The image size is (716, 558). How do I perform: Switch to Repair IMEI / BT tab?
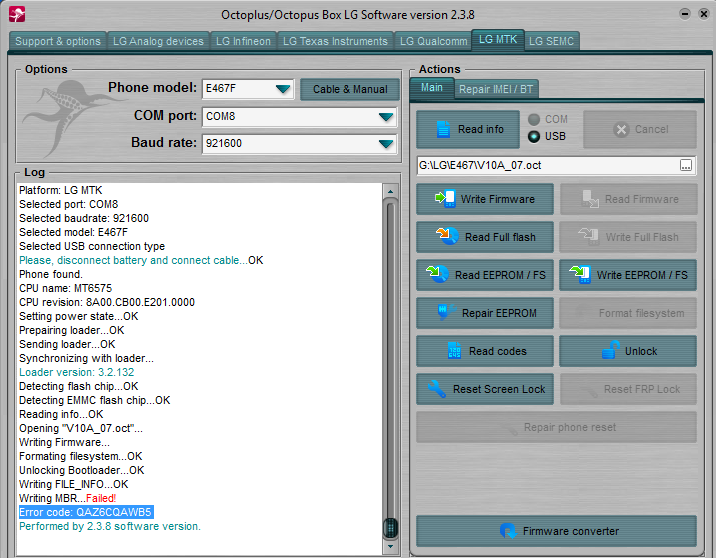point(496,89)
